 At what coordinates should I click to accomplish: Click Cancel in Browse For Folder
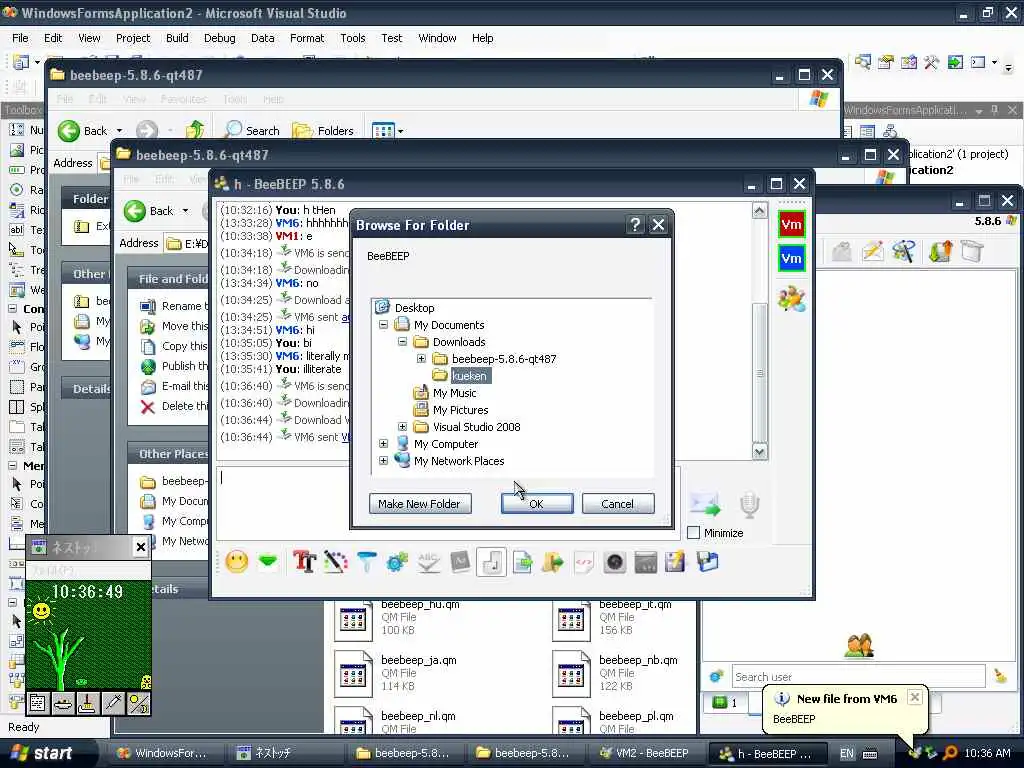click(618, 504)
